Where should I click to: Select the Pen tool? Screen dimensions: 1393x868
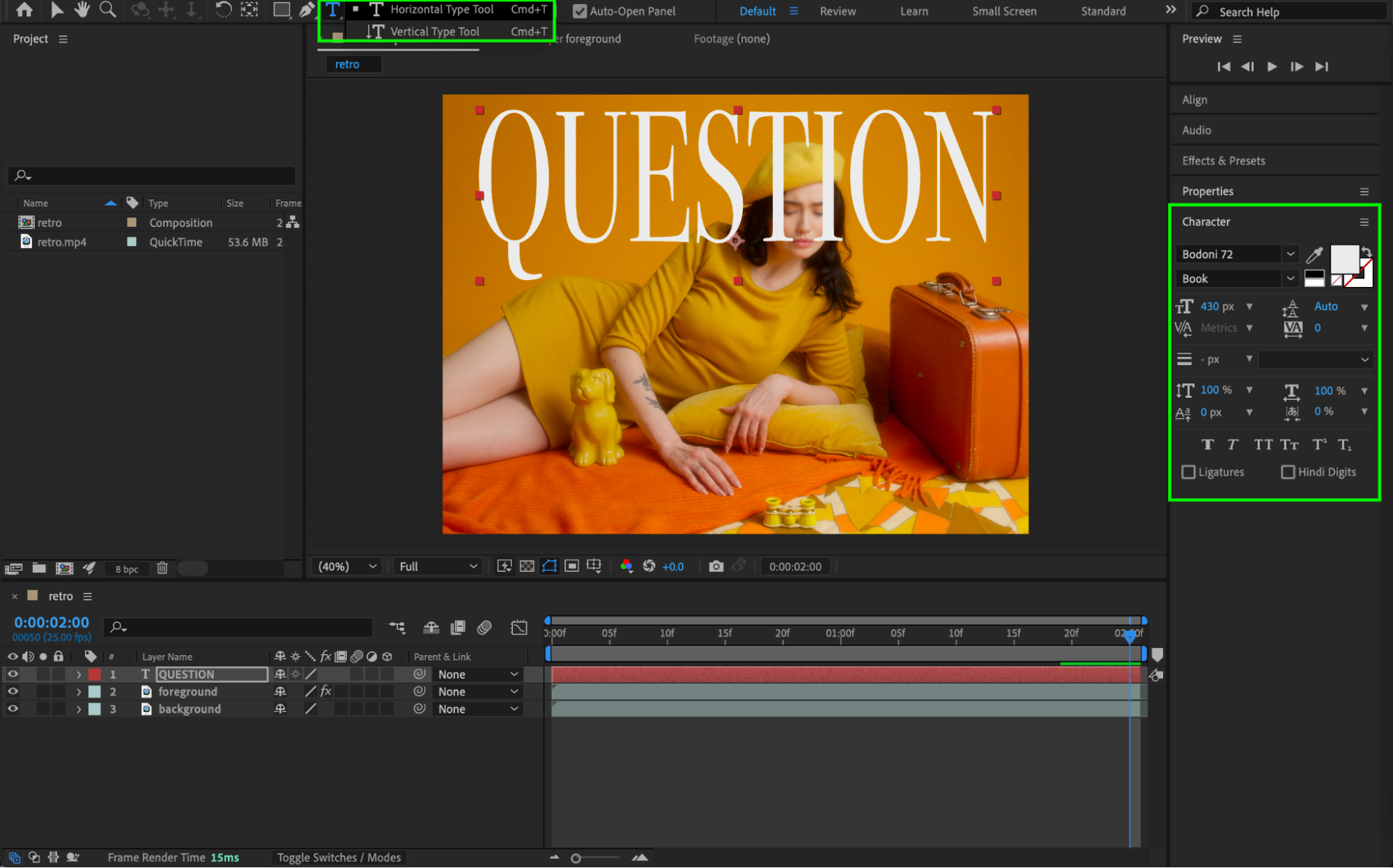point(306,10)
